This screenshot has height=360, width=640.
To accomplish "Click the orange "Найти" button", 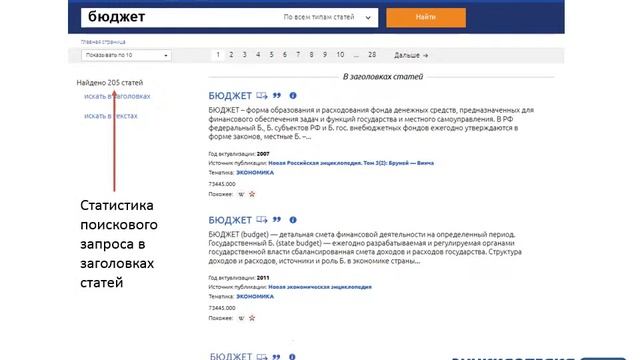I will (x=426, y=18).
